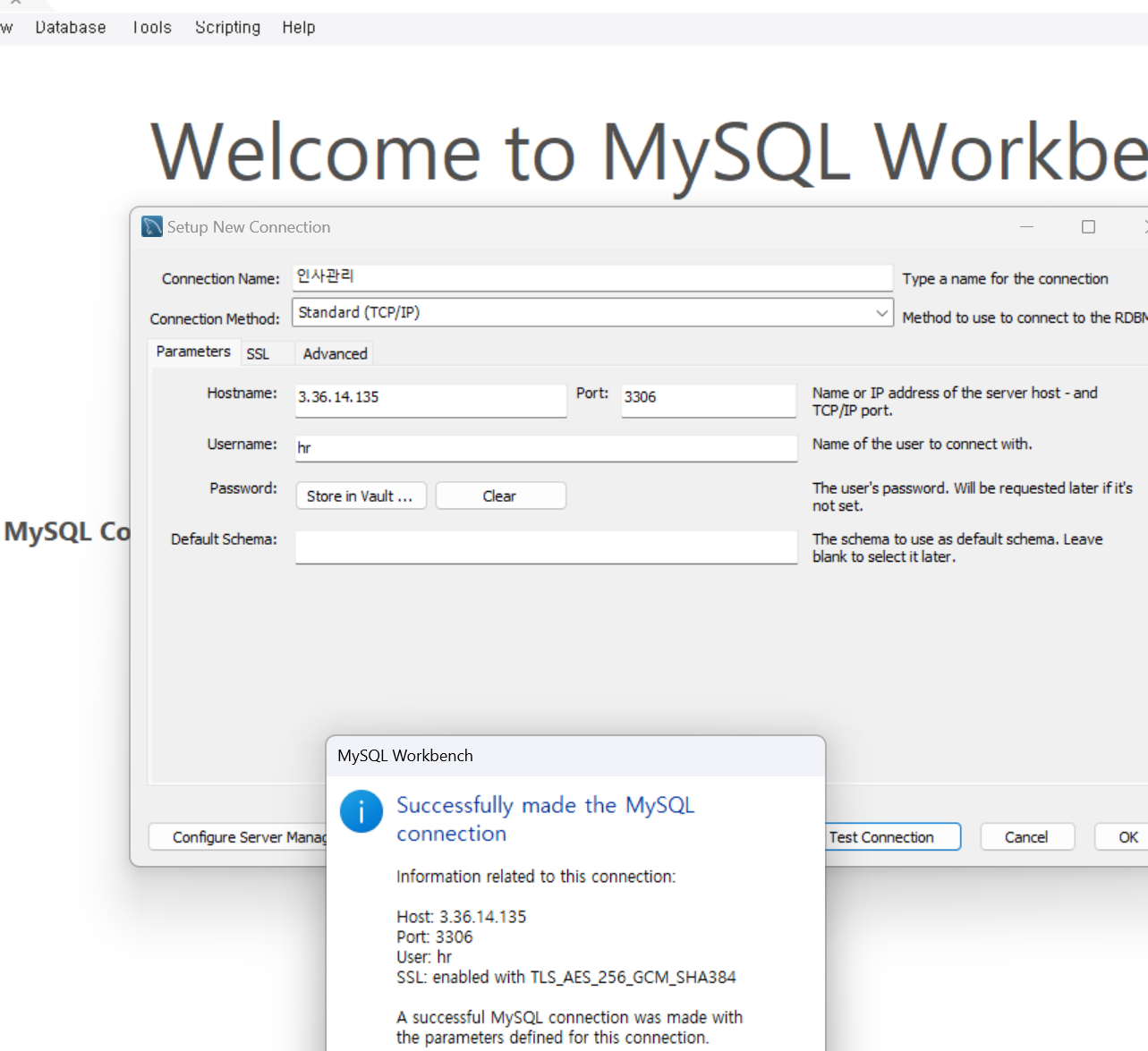This screenshot has height=1051, width=1148.
Task: Click the 'Setup New Connection' title text
Action: [x=249, y=227]
